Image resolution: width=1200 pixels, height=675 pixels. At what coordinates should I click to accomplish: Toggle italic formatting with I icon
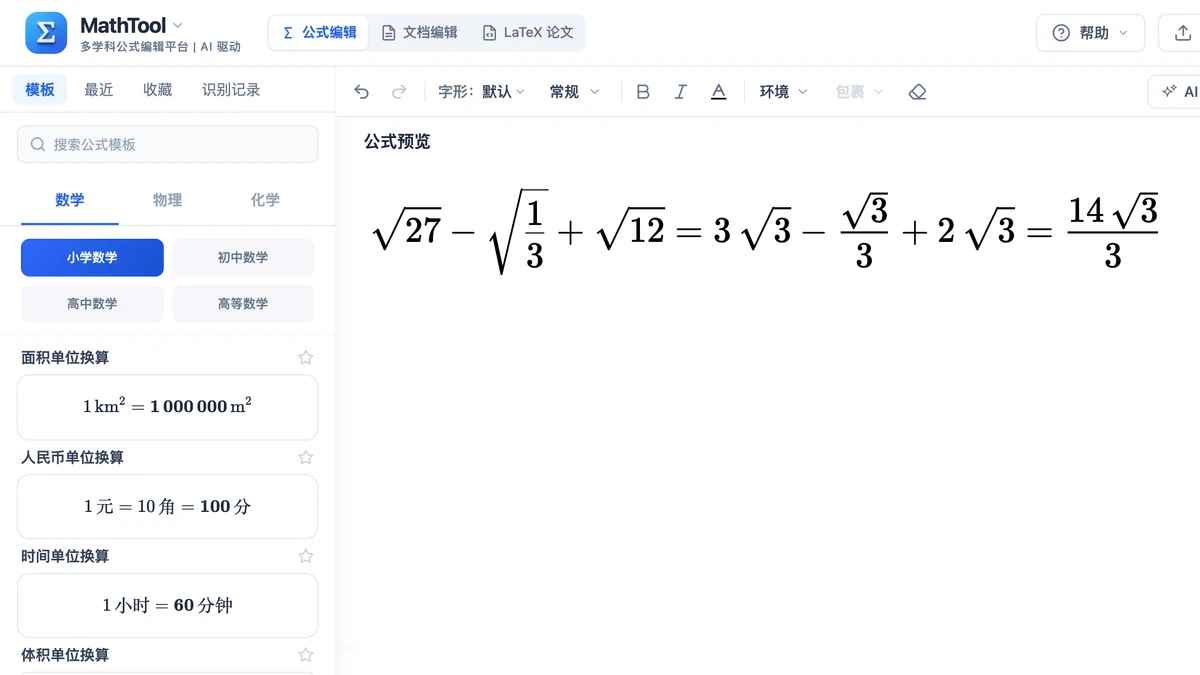[x=681, y=92]
